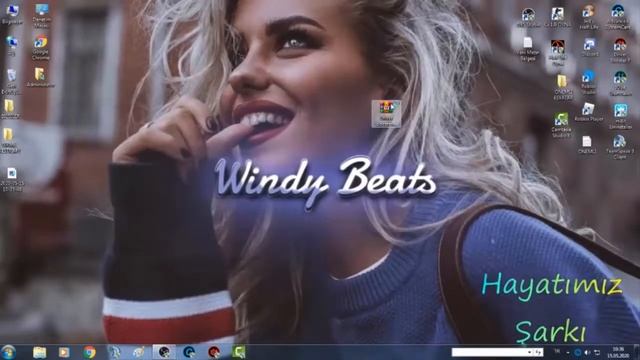
Task: Open the taskbar clock and date
Action: point(618,352)
